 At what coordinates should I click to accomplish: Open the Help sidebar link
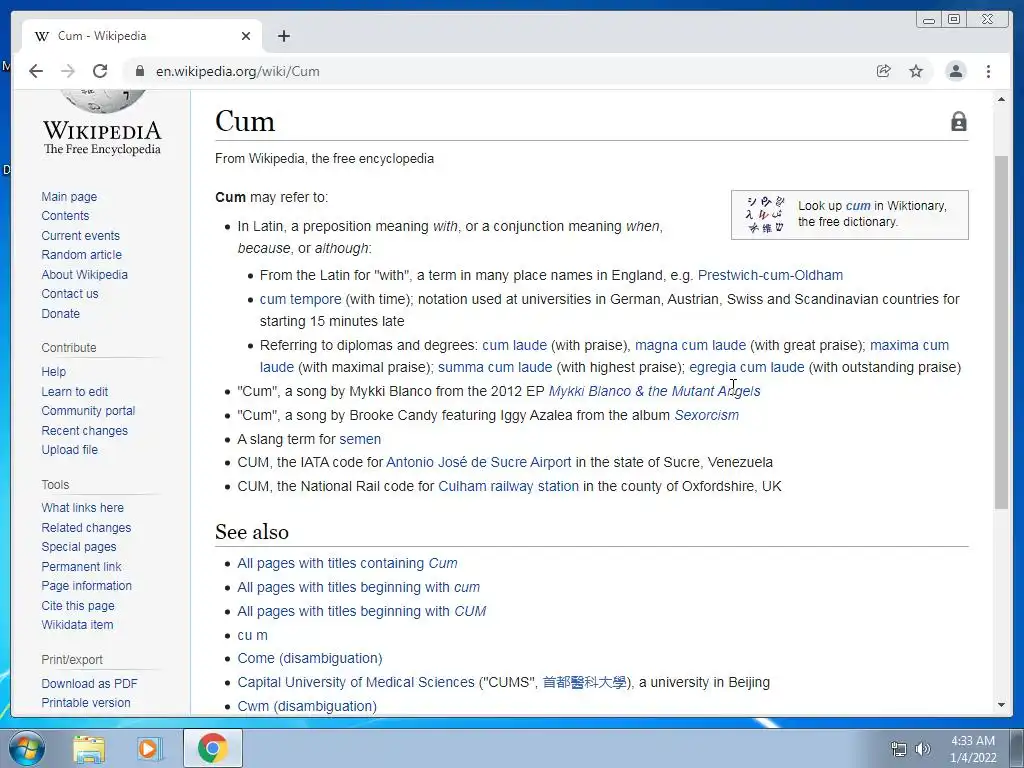(54, 372)
